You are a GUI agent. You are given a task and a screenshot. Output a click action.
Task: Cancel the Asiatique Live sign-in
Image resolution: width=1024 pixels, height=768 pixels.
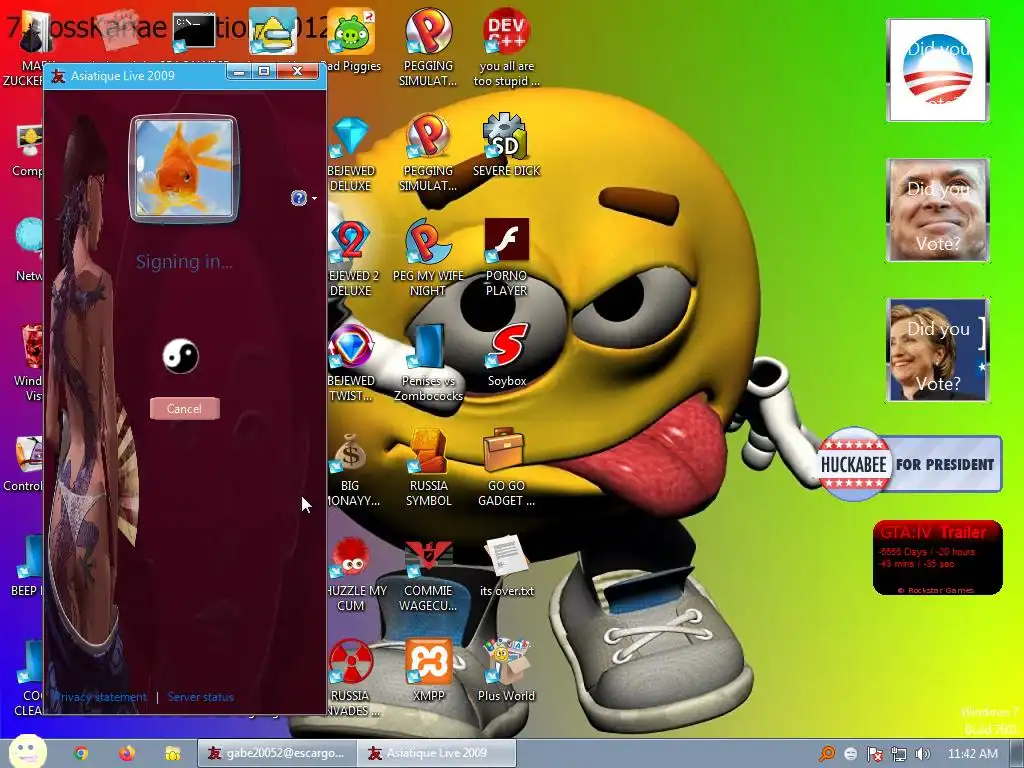pos(185,409)
